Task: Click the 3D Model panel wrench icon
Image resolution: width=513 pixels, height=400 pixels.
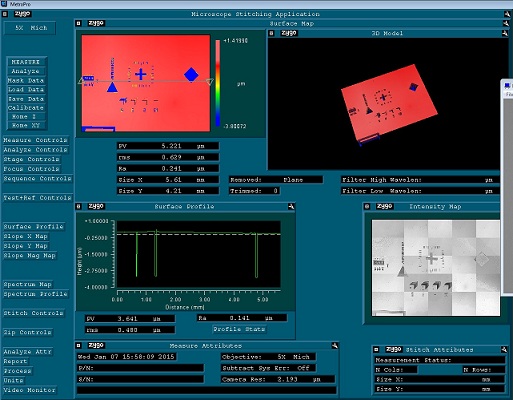Action: tap(504, 33)
